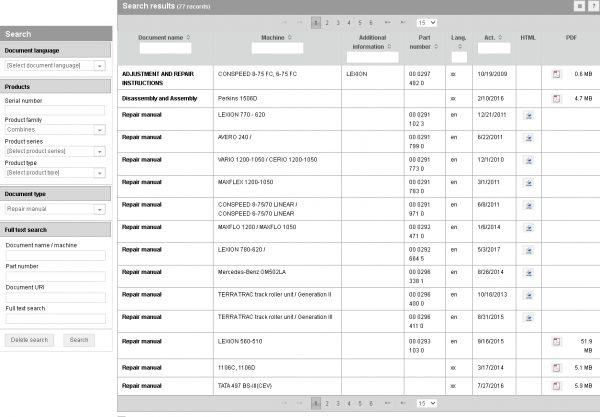Click the Additional information filter box
This screenshot has width=600, height=417.
373,57
